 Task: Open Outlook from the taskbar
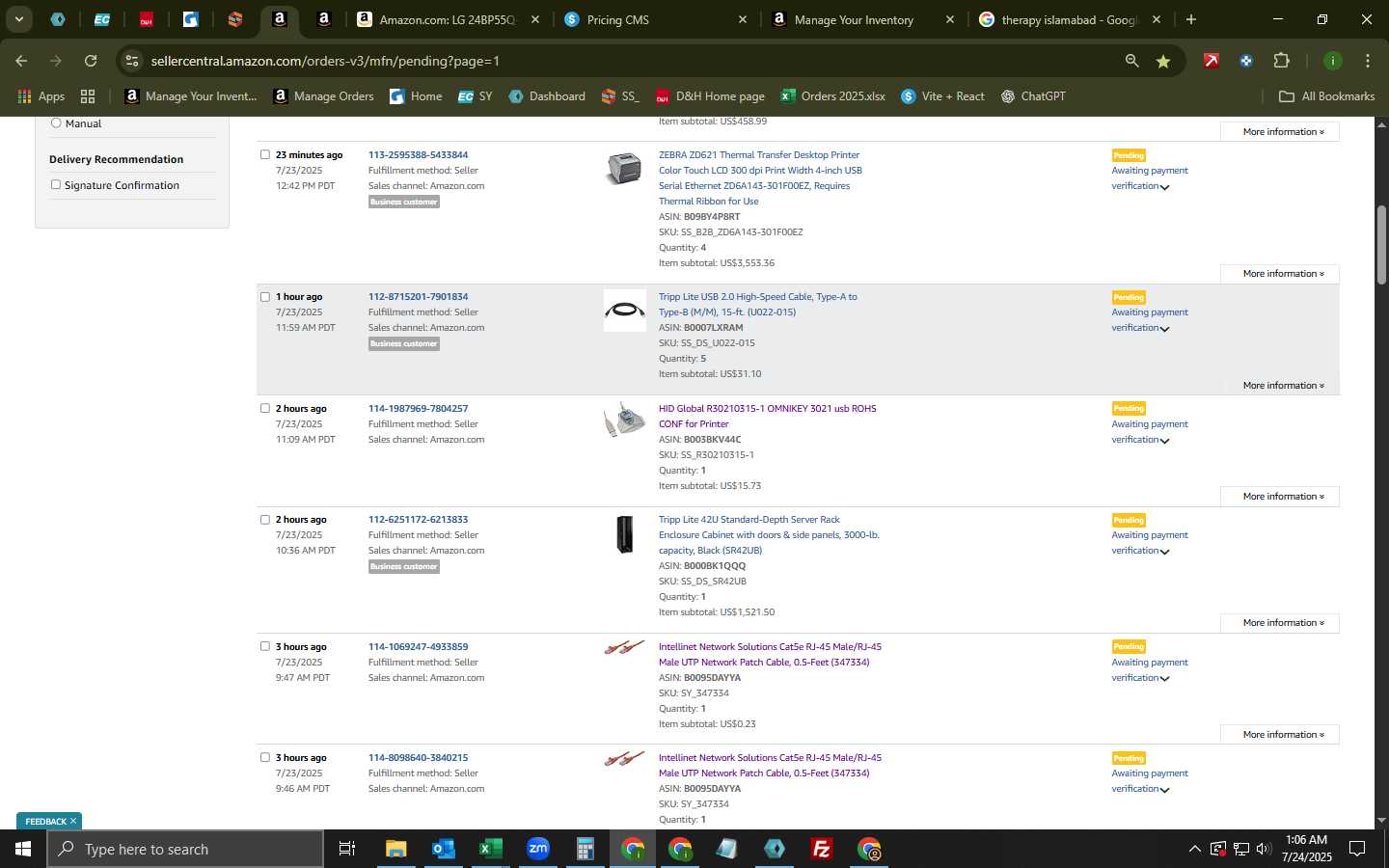443,849
